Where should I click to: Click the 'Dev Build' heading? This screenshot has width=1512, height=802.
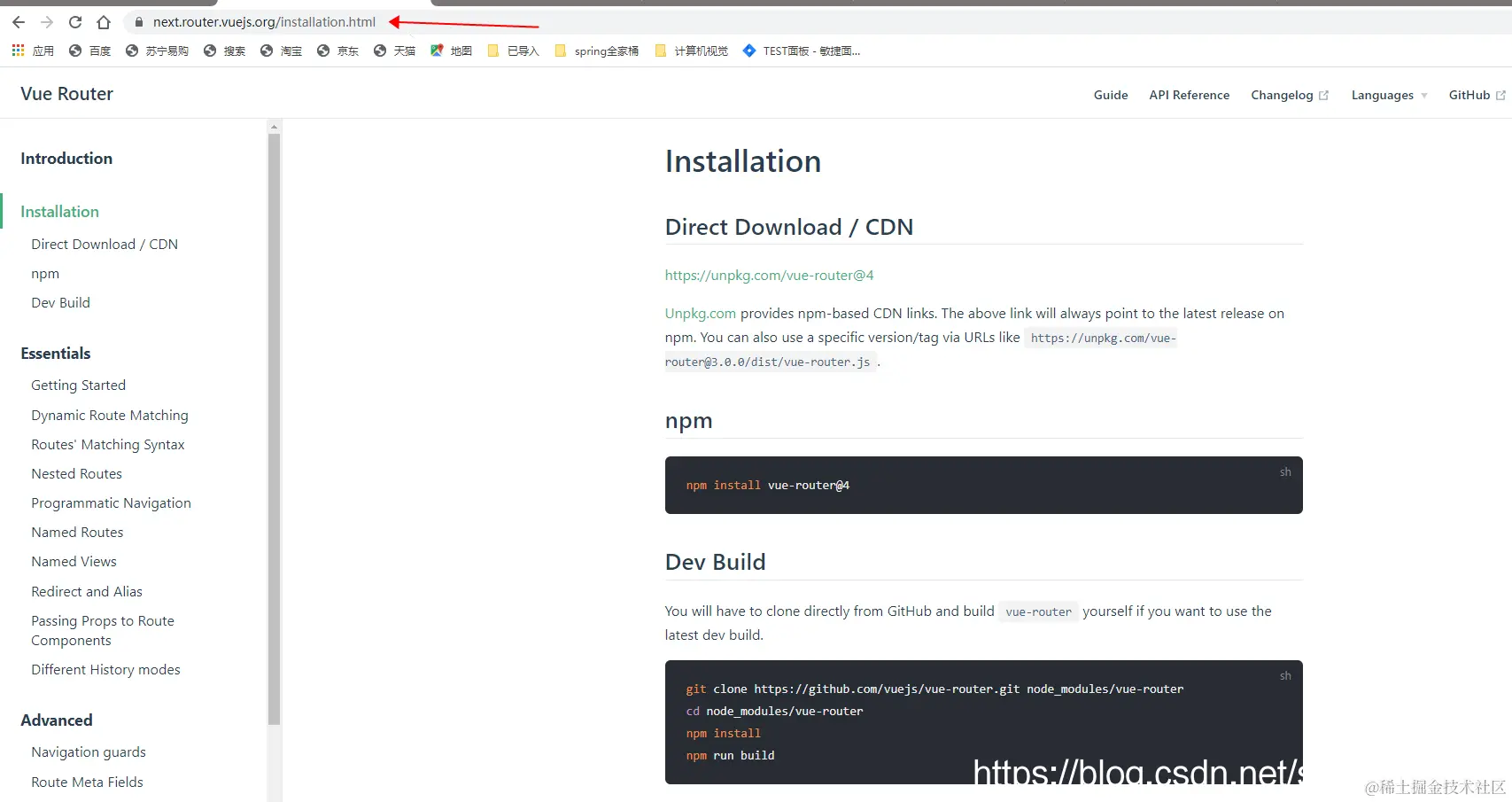pyautogui.click(x=716, y=562)
